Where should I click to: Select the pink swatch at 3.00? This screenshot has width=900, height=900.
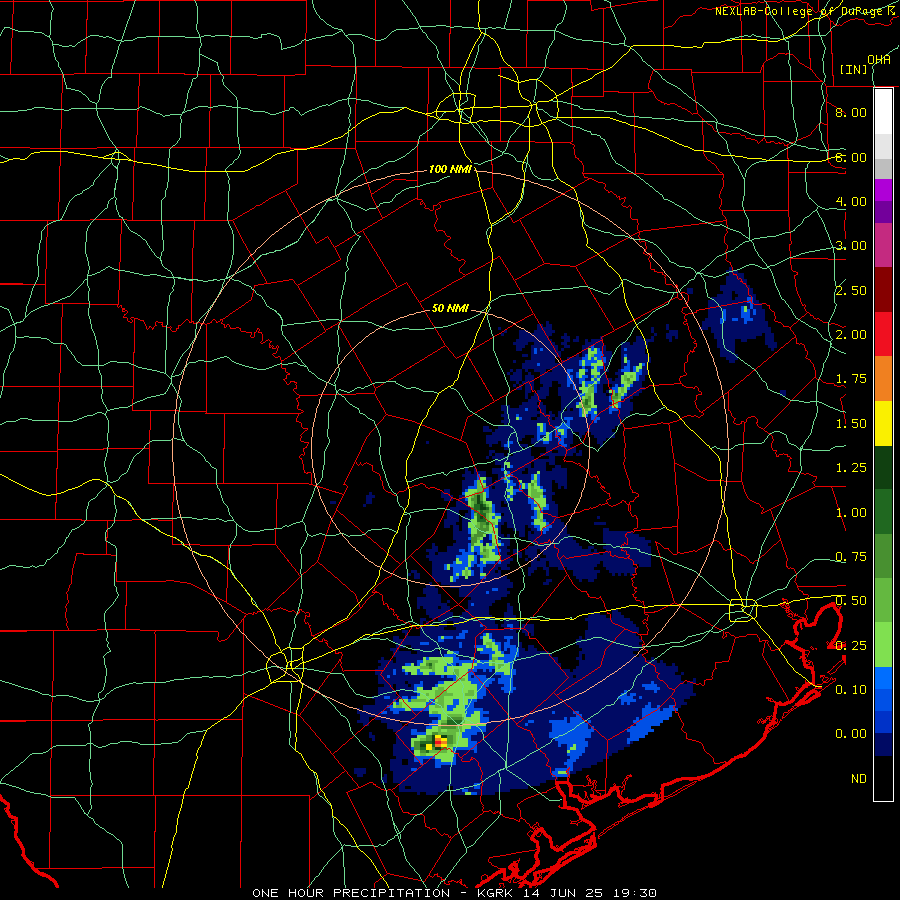tap(883, 245)
